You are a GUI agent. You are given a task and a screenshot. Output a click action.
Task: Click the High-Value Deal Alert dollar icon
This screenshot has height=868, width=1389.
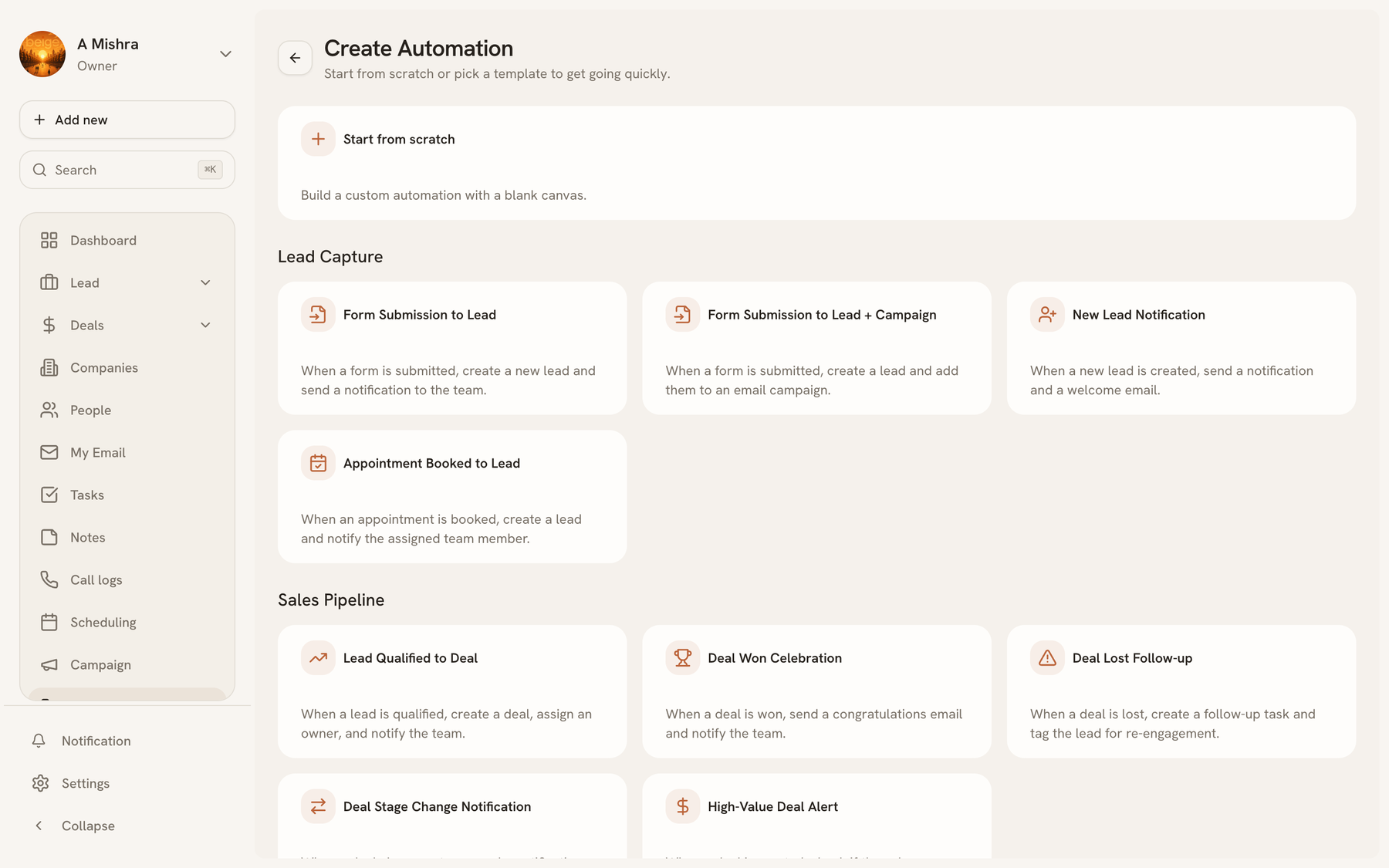pos(682,806)
